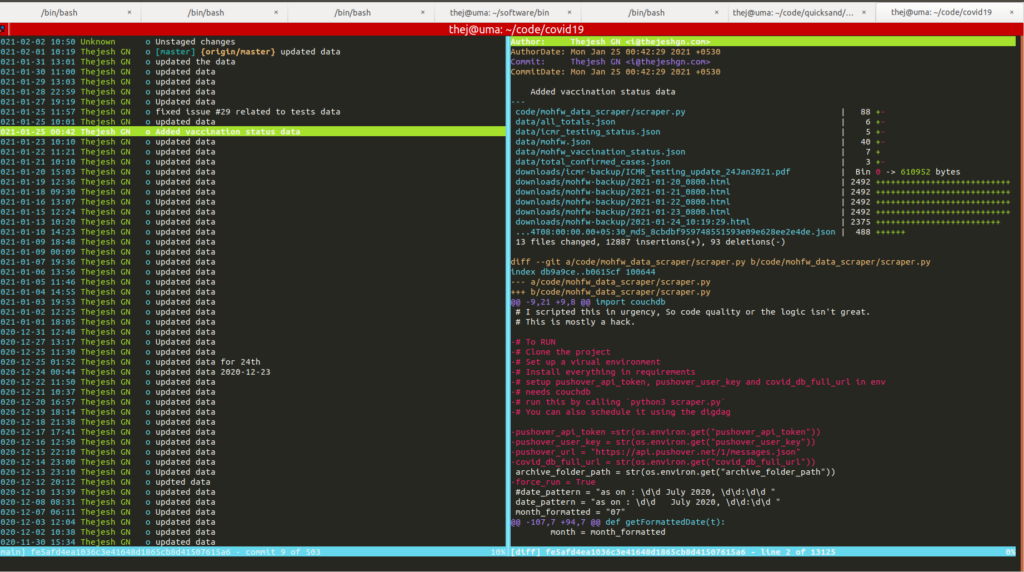Image resolution: width=1024 pixels, height=572 pixels.
Task: Click the {origin/master} remote label
Action: coord(238,52)
